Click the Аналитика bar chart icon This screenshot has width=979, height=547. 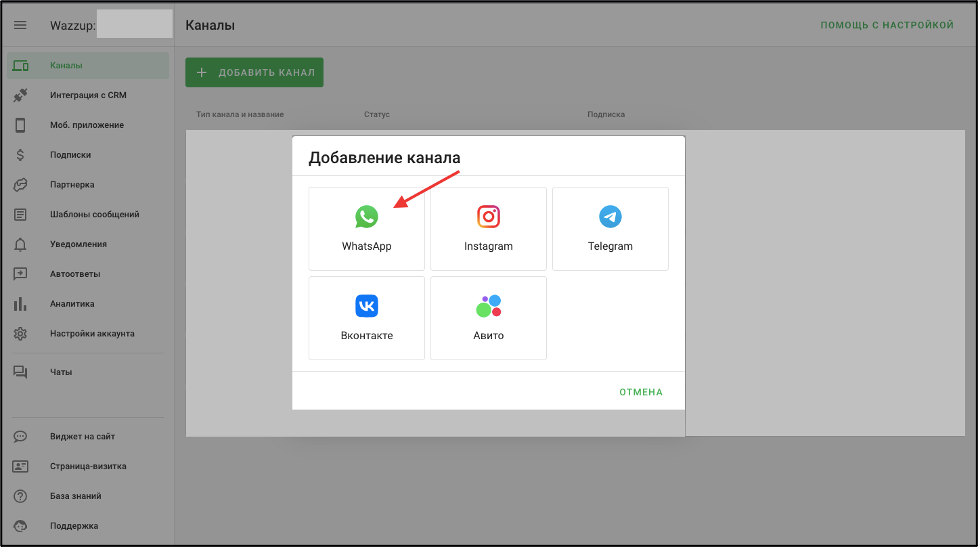20,304
